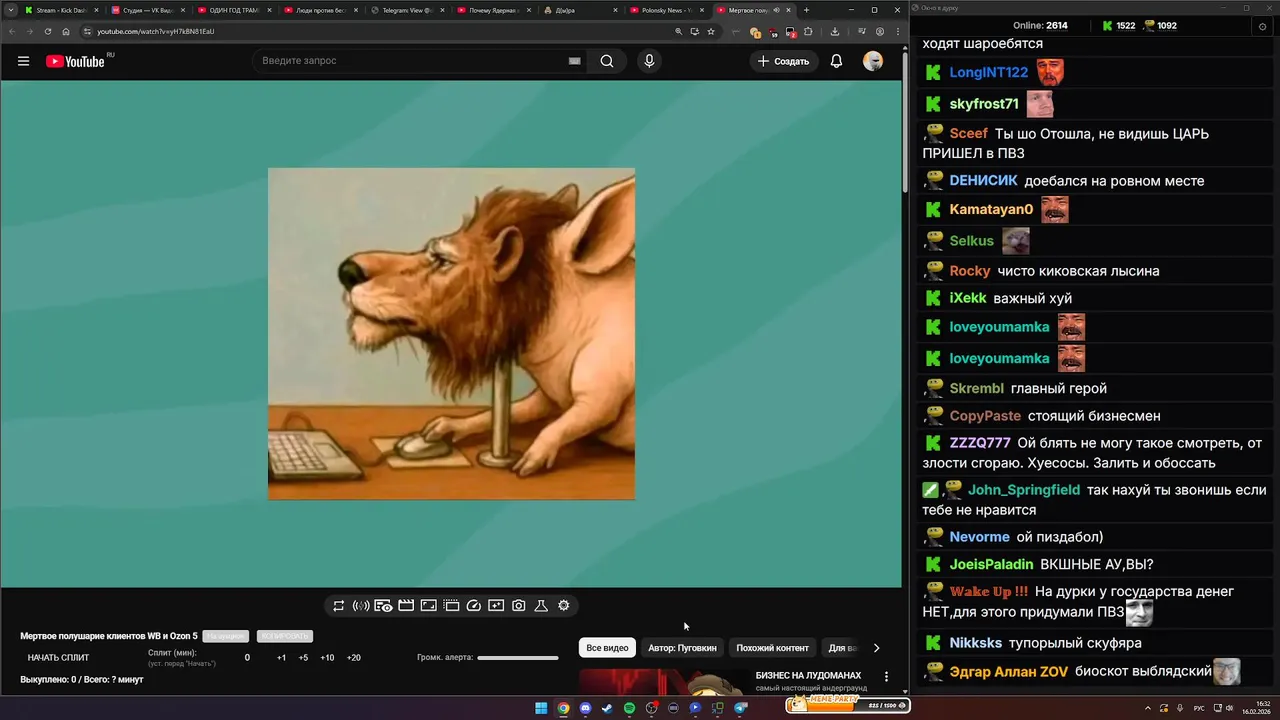Add +1 minute to the split
This screenshot has height=720, width=1280.
(281, 658)
